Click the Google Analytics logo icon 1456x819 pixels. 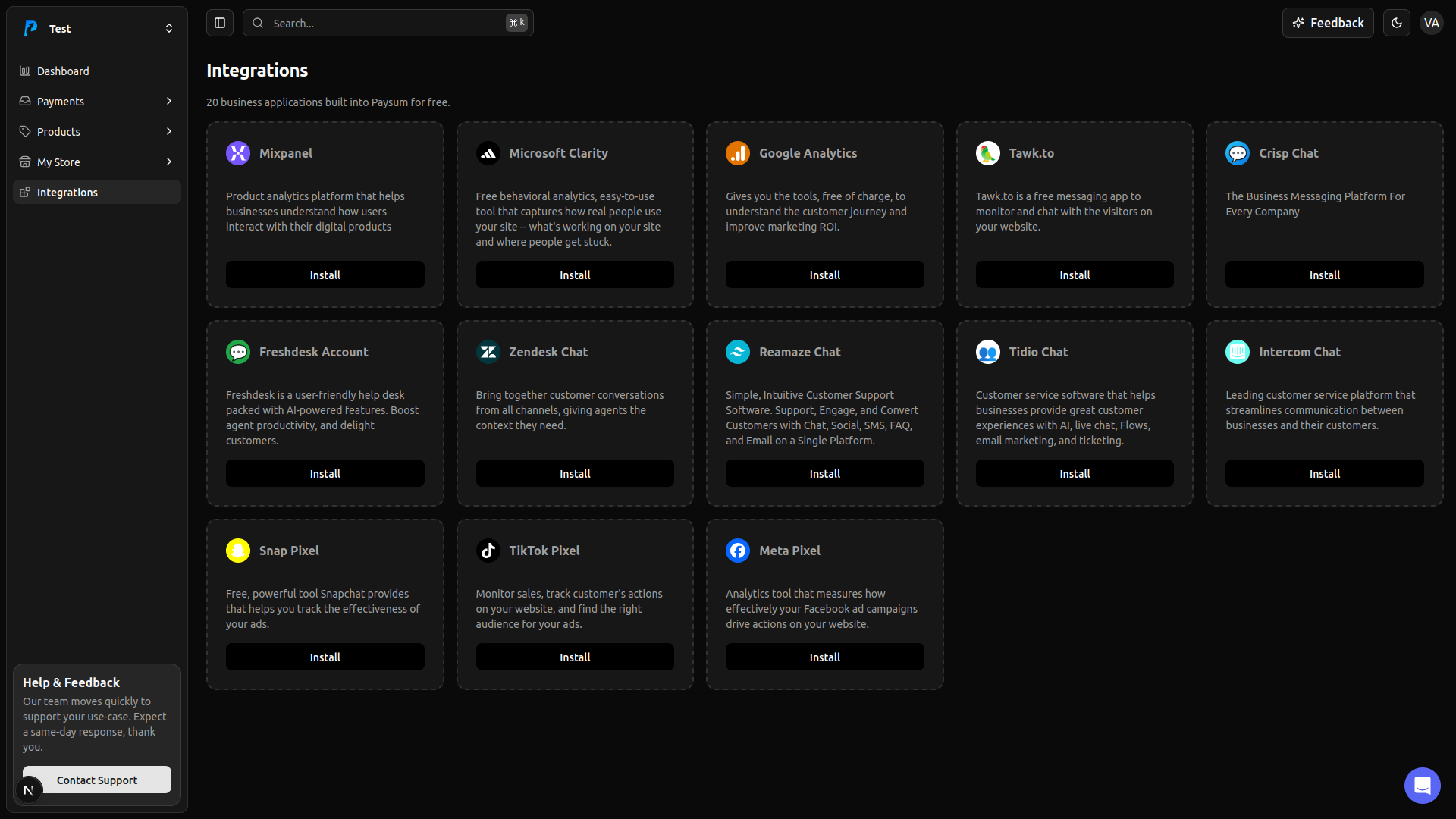point(738,153)
